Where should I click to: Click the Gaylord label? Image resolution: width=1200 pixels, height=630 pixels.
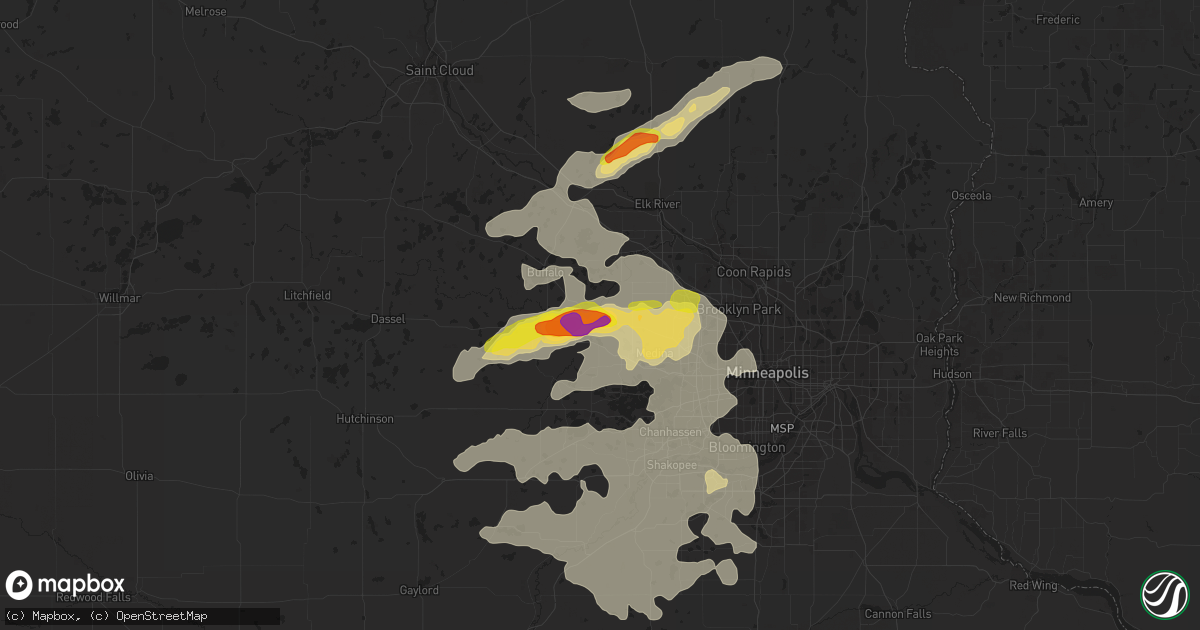(419, 591)
